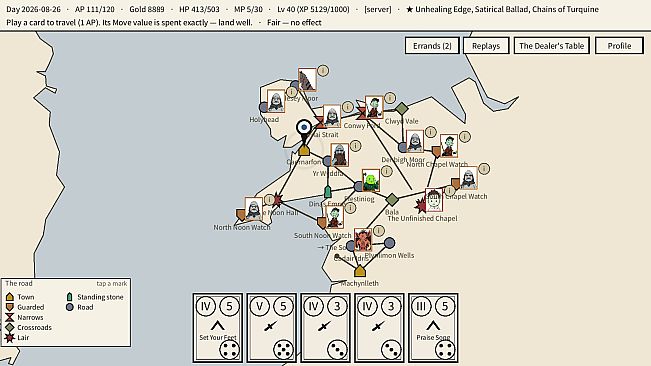Click the Holyhead road node
The width and height of the screenshot is (651, 366).
pyautogui.click(x=264, y=107)
